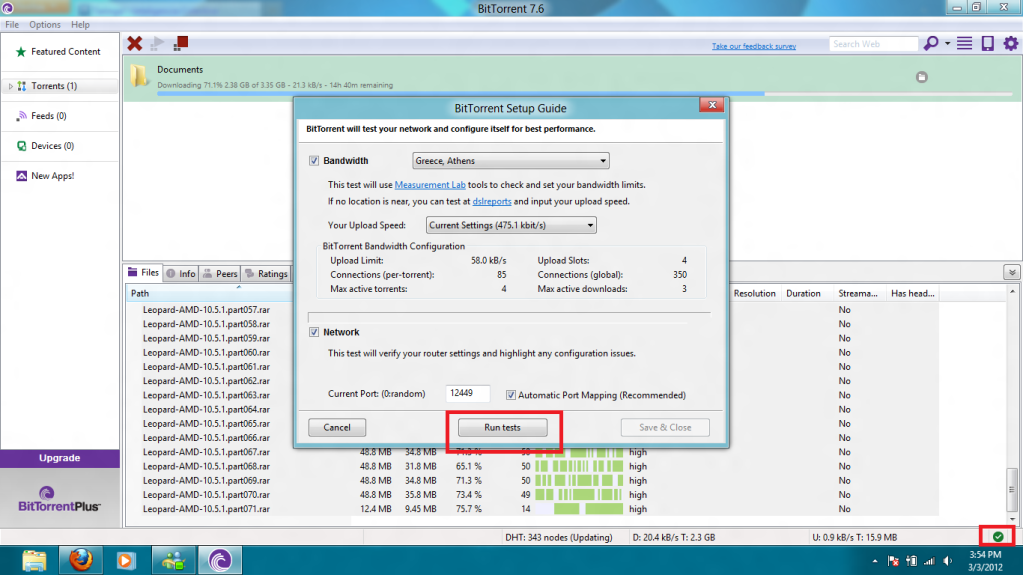
Task: Show hidden tray icons arrow
Action: tap(875, 561)
